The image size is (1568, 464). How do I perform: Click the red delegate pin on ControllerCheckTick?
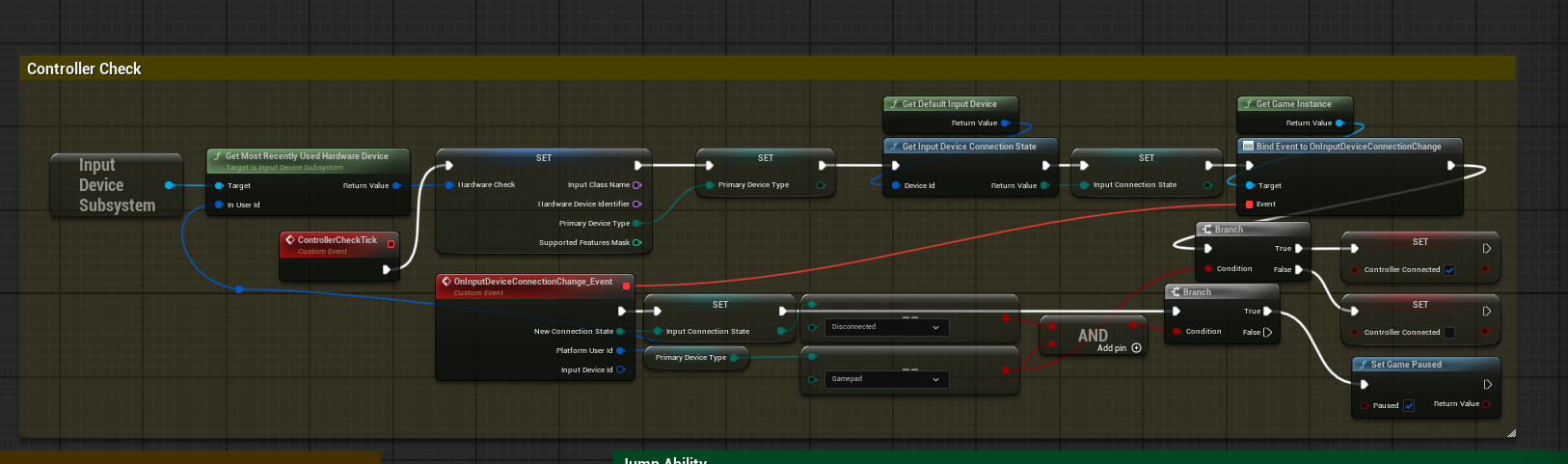[x=391, y=244]
